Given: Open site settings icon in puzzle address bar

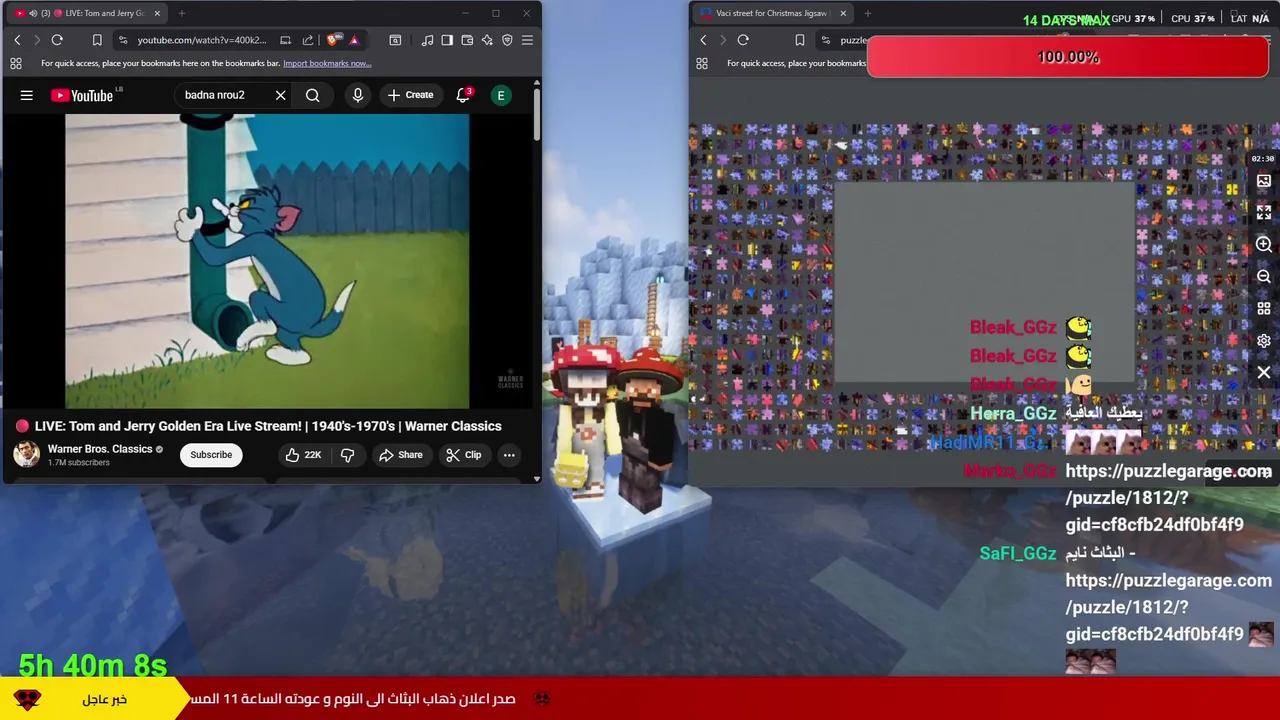Looking at the screenshot, I should [x=825, y=40].
